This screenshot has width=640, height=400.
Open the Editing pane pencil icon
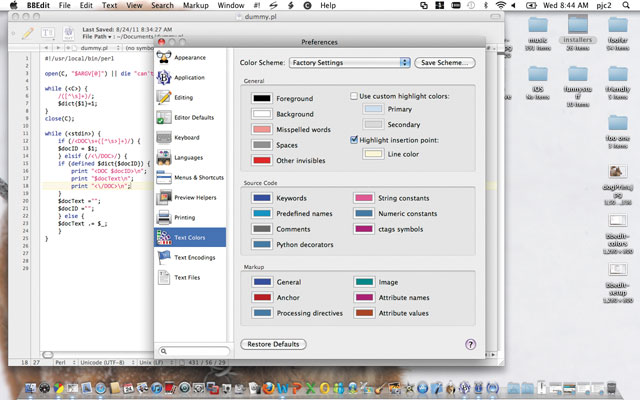pyautogui.click(x=164, y=97)
